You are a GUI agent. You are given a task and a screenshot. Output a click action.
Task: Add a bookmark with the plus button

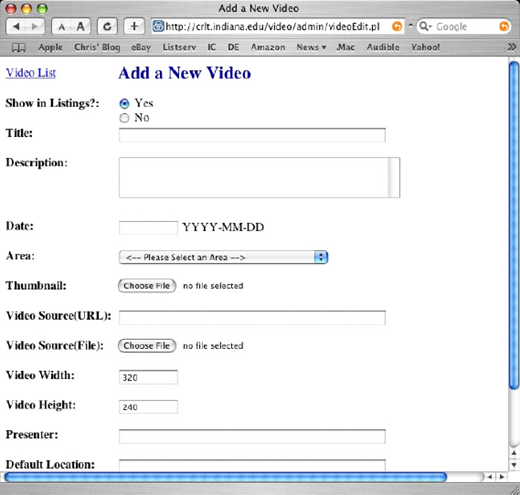pos(134,26)
